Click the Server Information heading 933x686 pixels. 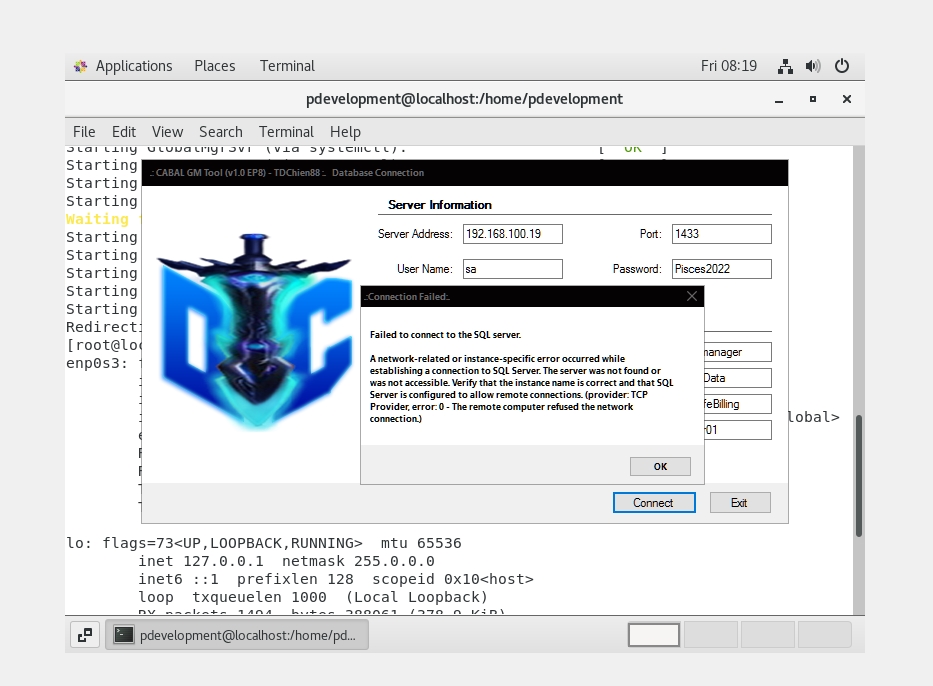pos(440,205)
